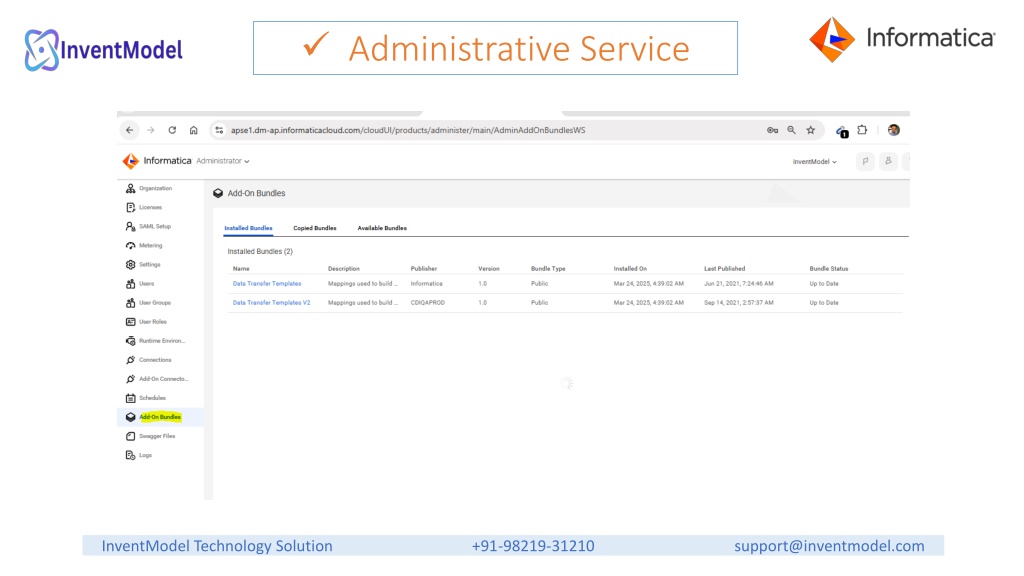1024x576 pixels.
Task: Switch to the Installed Bundles tab
Action: coord(248,228)
